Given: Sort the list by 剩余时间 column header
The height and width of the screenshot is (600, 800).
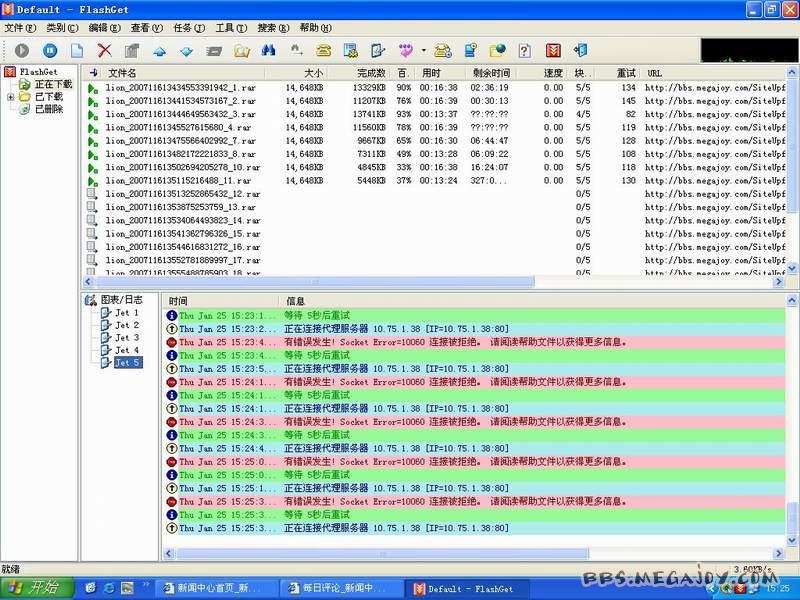Looking at the screenshot, I should click(491, 73).
